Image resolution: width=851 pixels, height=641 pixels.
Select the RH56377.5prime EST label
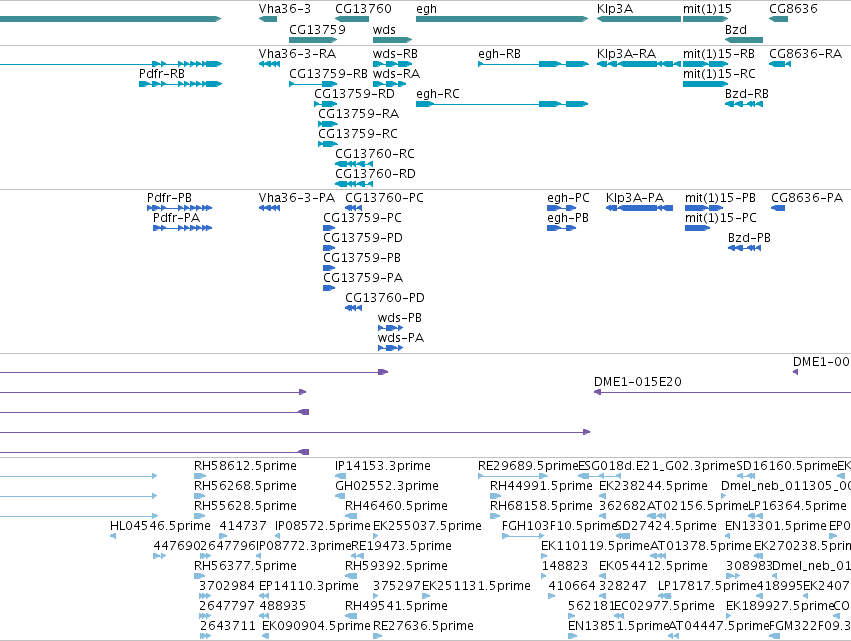coord(245,566)
